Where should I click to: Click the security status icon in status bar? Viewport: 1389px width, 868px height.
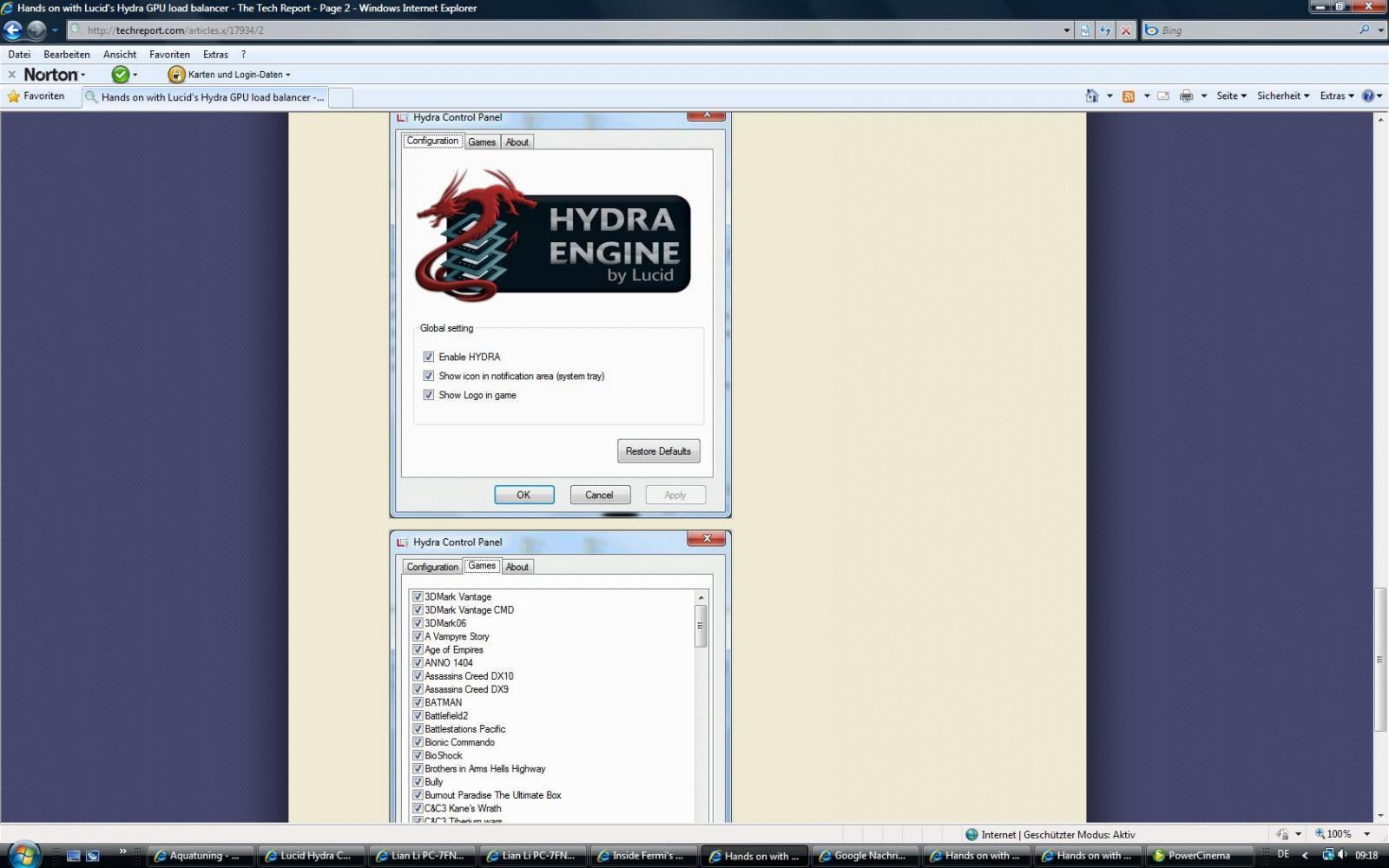(x=1283, y=834)
